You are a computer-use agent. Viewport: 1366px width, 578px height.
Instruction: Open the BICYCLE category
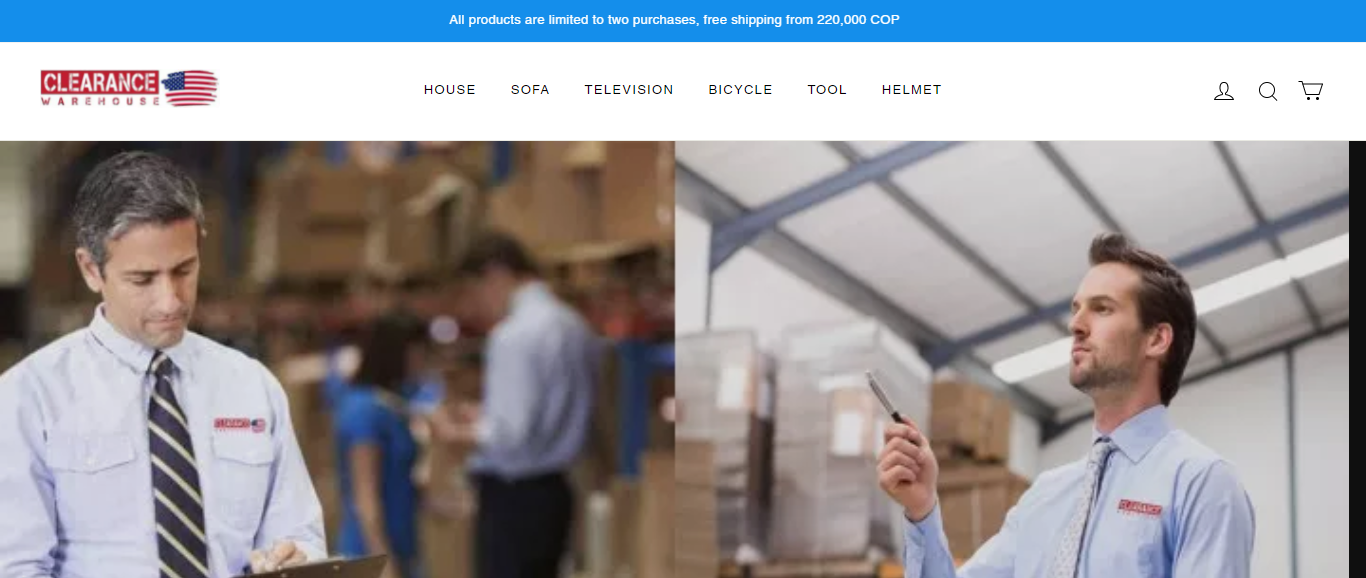[x=741, y=90]
